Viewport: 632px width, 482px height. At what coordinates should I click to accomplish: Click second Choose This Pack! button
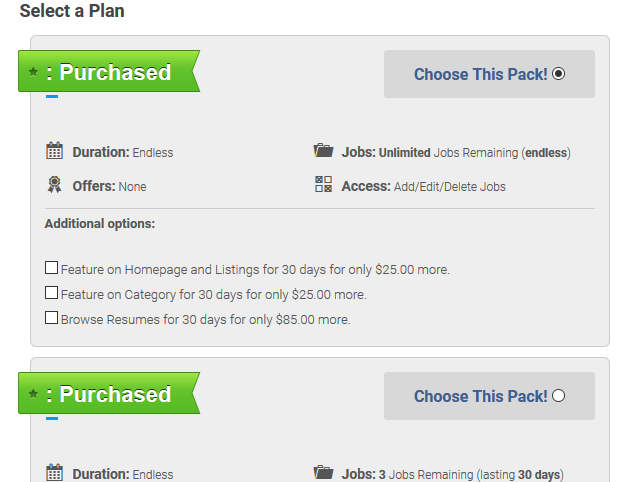[x=489, y=396]
